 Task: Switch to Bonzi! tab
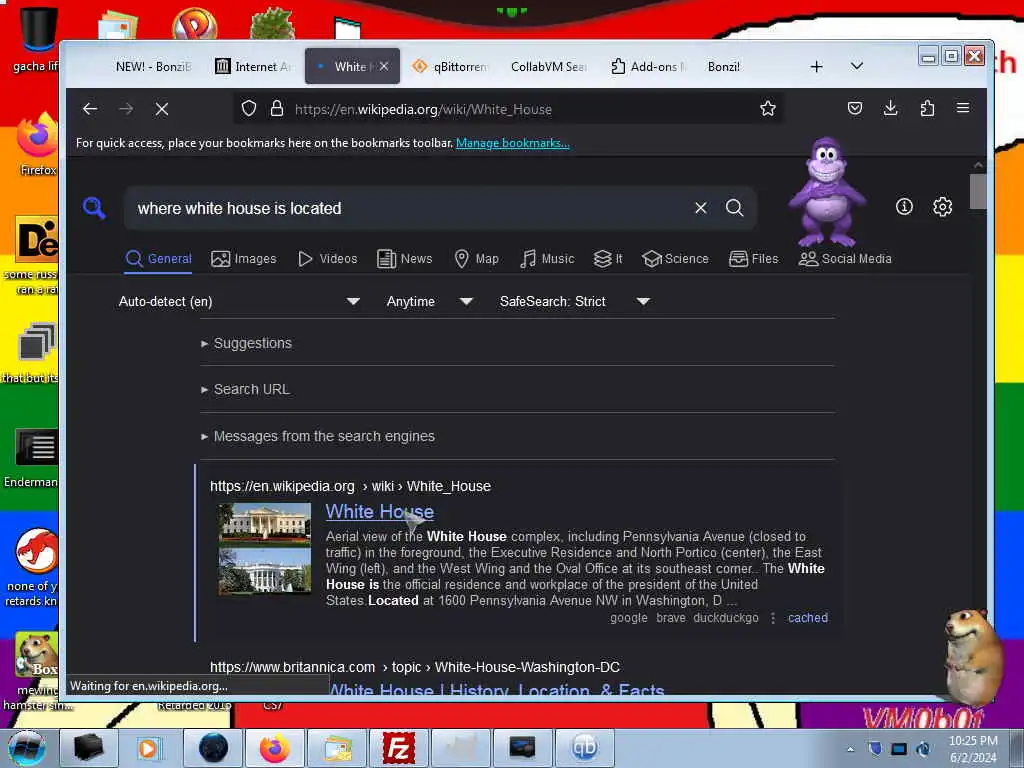[x=724, y=67]
